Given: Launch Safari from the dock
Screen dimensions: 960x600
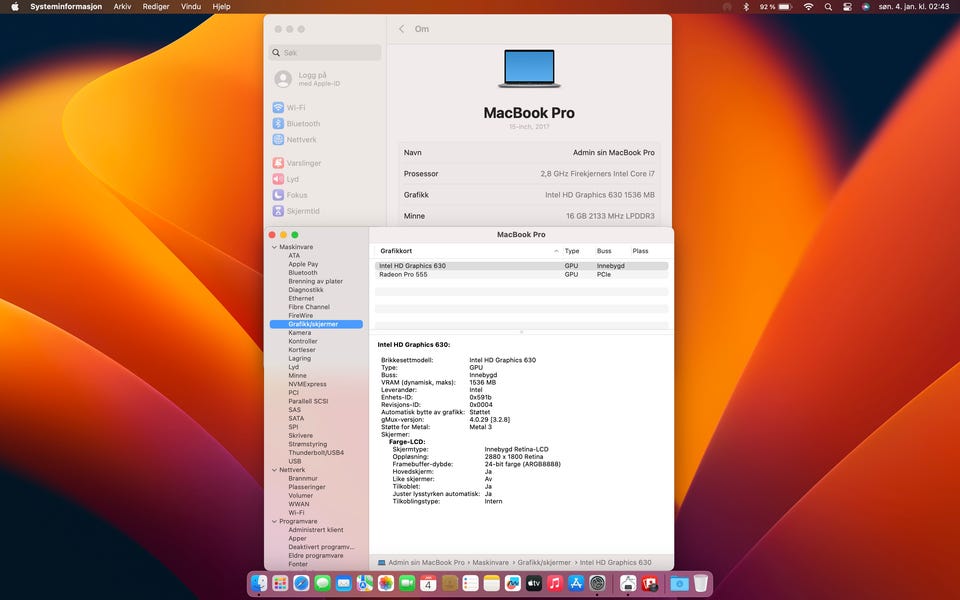Looking at the screenshot, I should point(301,583).
